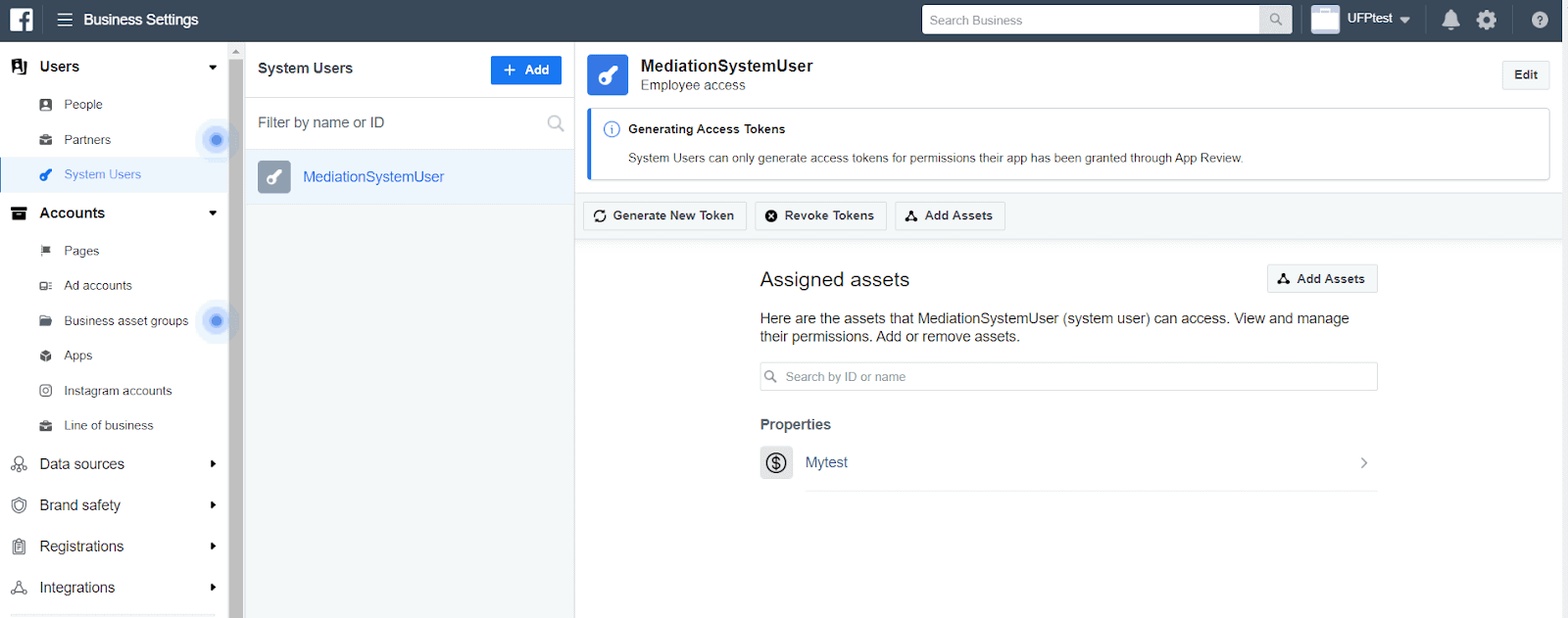Select System Users in the sidebar
Screen dimensions: 1568x618
[x=103, y=174]
